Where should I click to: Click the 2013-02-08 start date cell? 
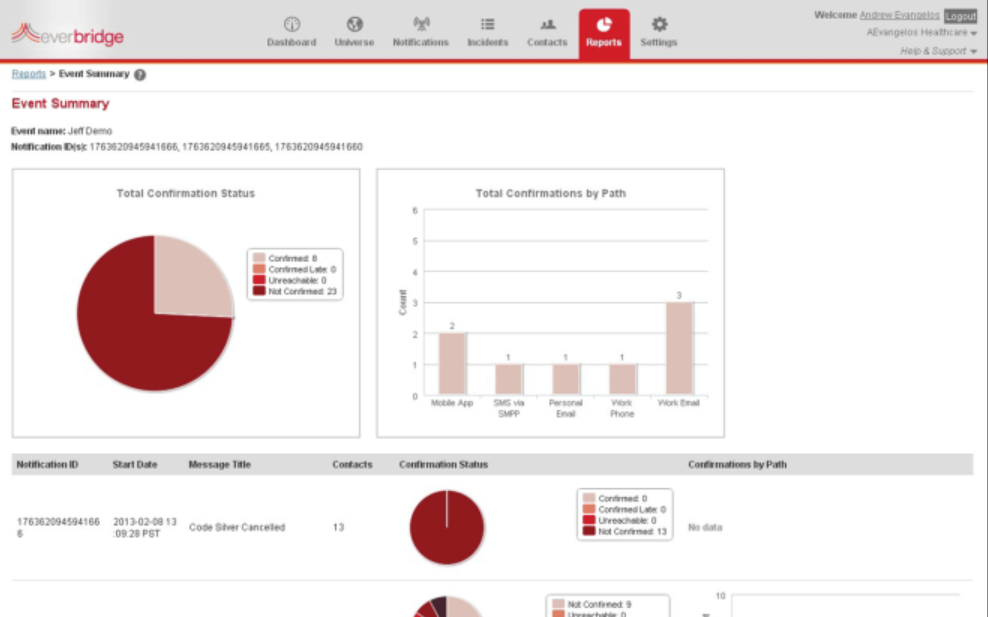click(x=145, y=528)
